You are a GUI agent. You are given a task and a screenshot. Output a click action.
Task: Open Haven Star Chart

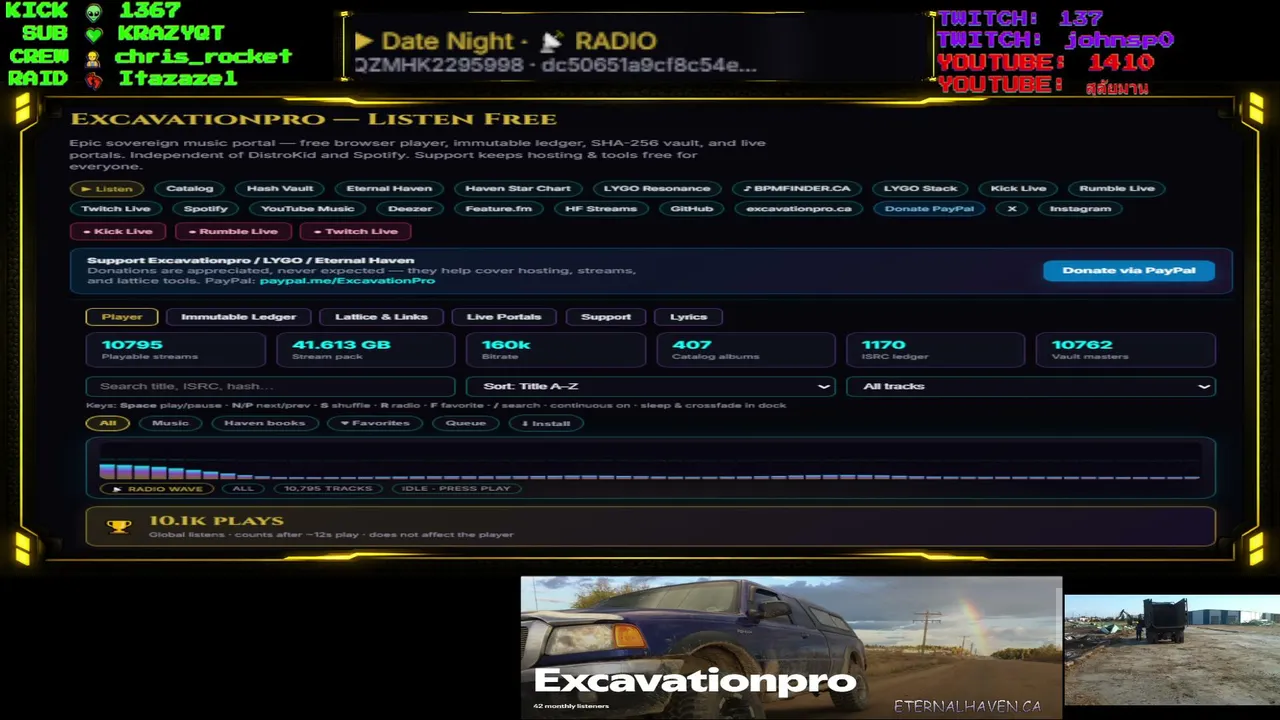click(x=518, y=188)
